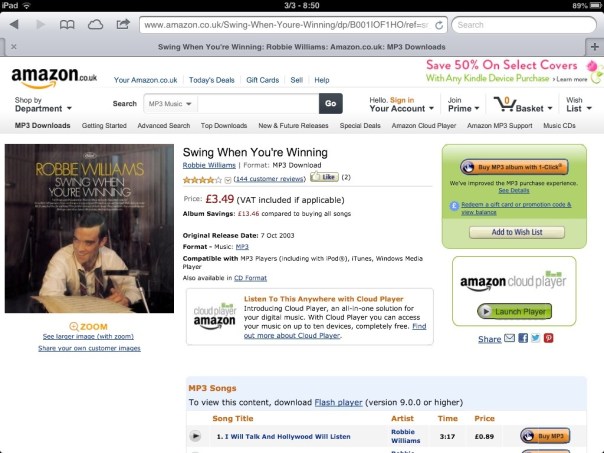604x453 pixels.
Task: Share album by email envelope icon
Action: pyautogui.click(x=510, y=338)
